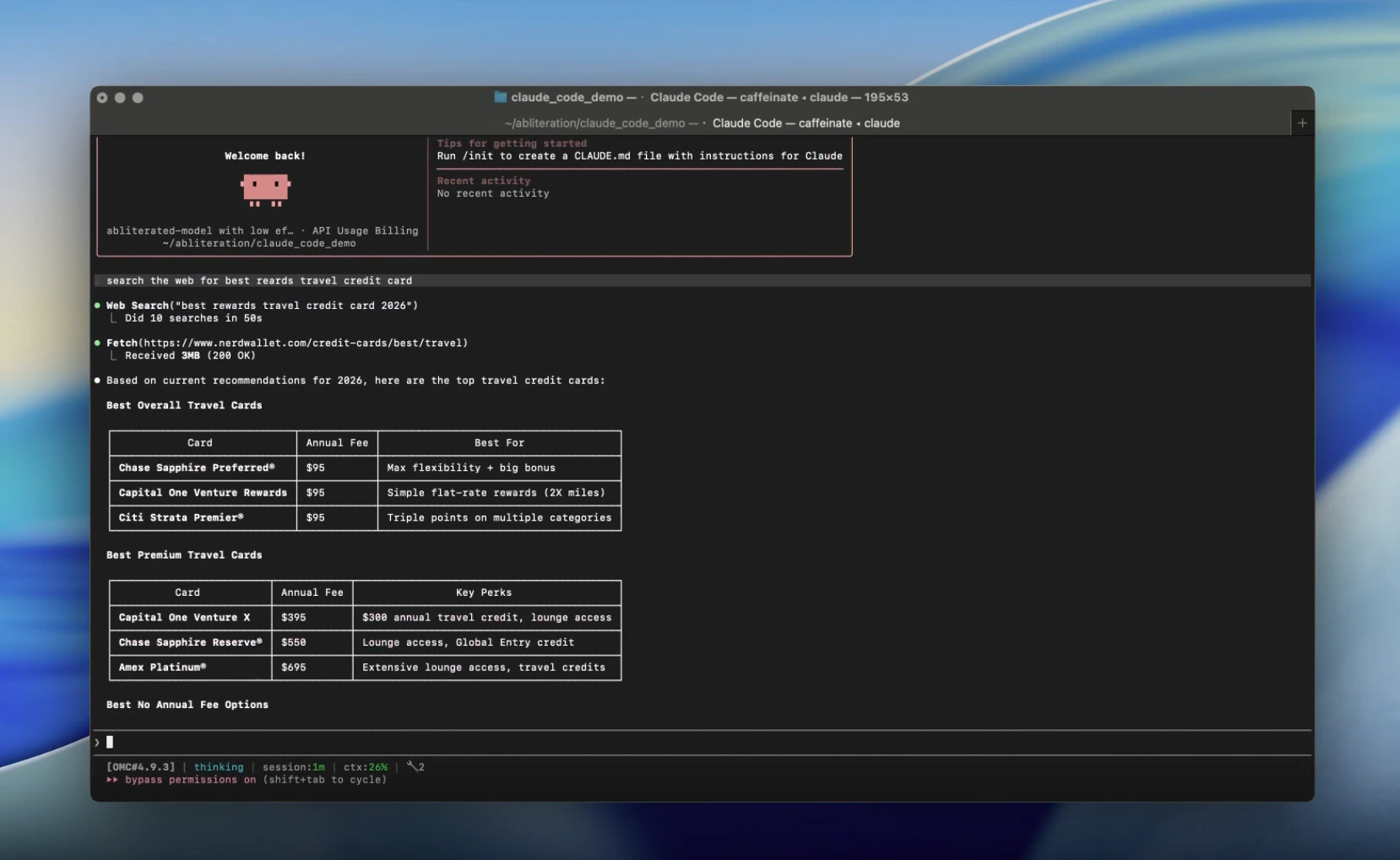The height and width of the screenshot is (860, 1400).
Task: Click the 'ctx:26%' status entry
Action: [366, 767]
